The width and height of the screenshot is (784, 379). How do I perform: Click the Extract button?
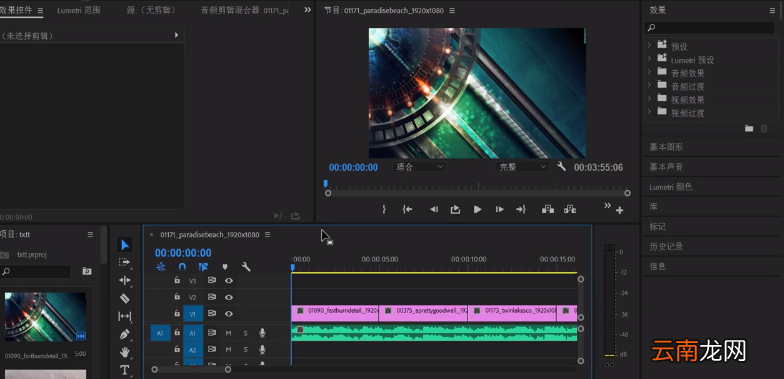570,210
